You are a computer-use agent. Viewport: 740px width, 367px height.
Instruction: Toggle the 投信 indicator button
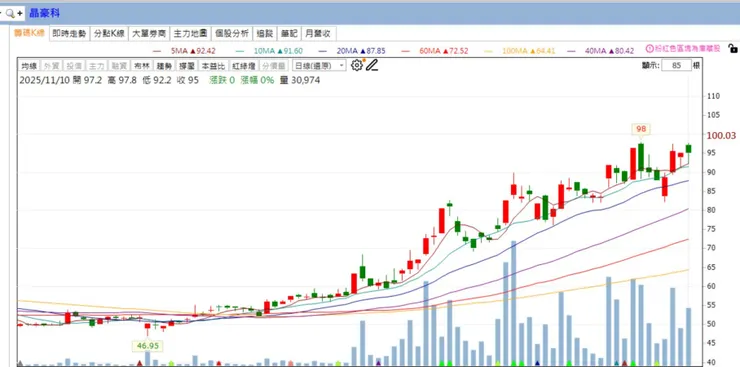click(x=74, y=66)
